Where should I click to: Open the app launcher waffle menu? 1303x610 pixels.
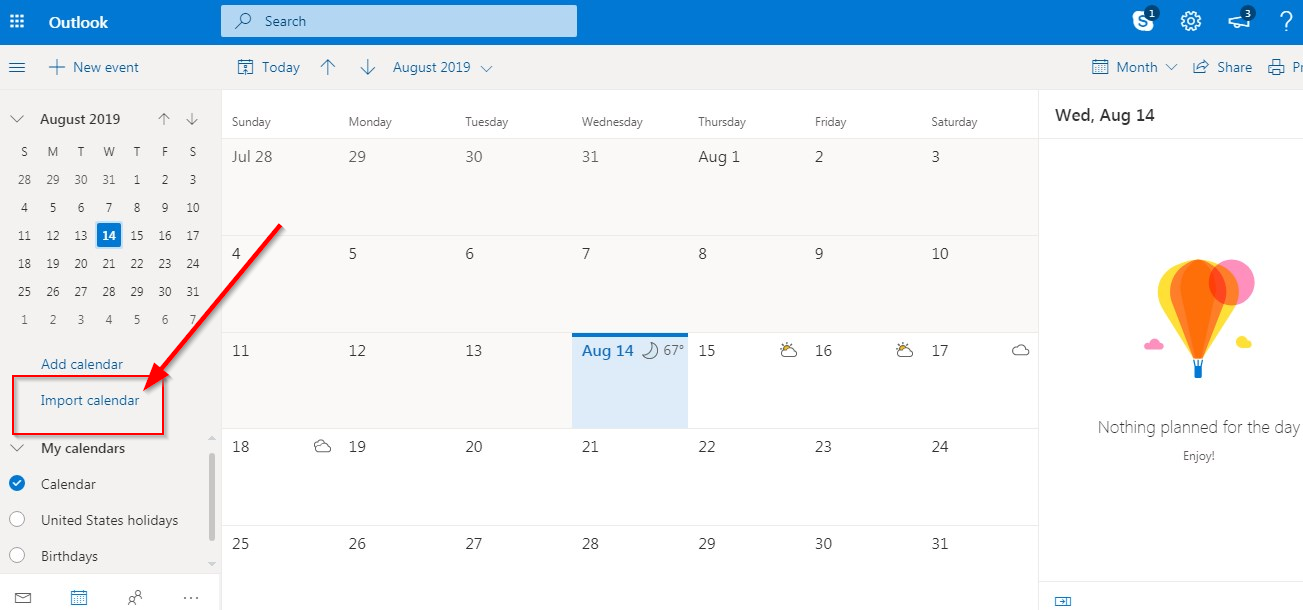coord(17,22)
